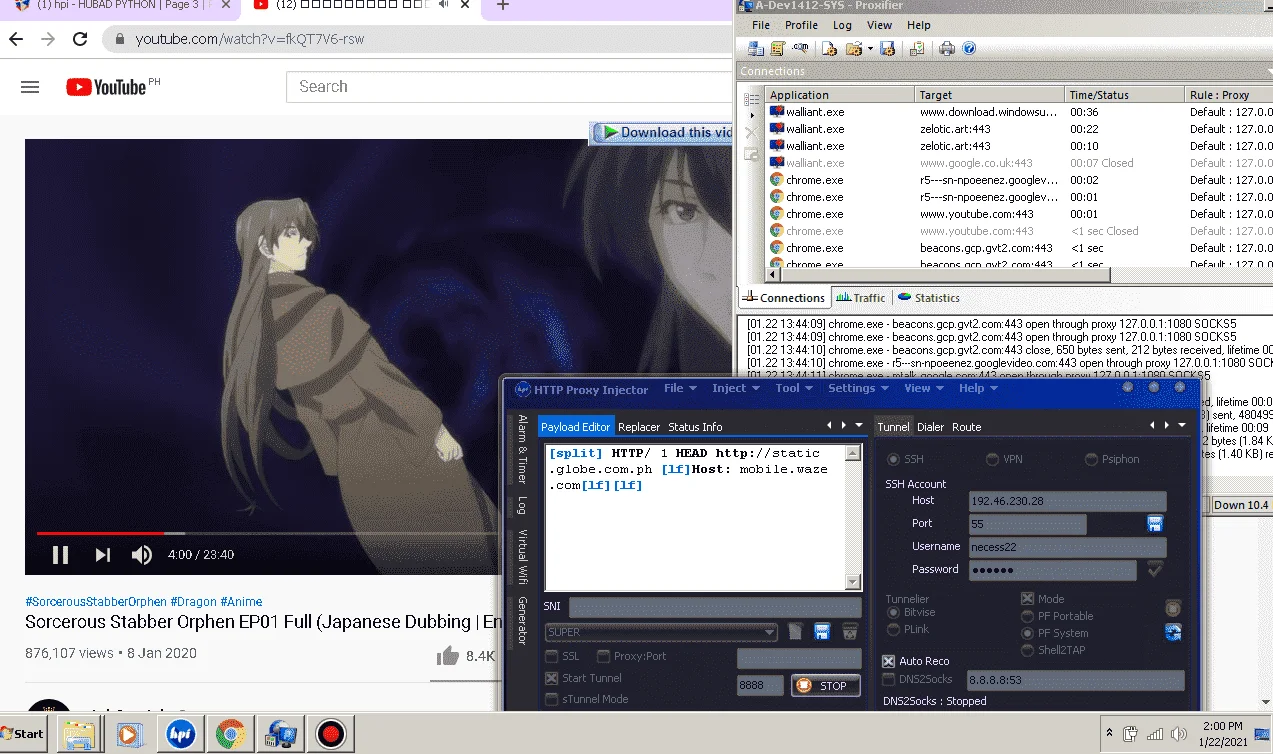
Task: Enable Proxy:Port checkbox
Action: [x=603, y=656]
